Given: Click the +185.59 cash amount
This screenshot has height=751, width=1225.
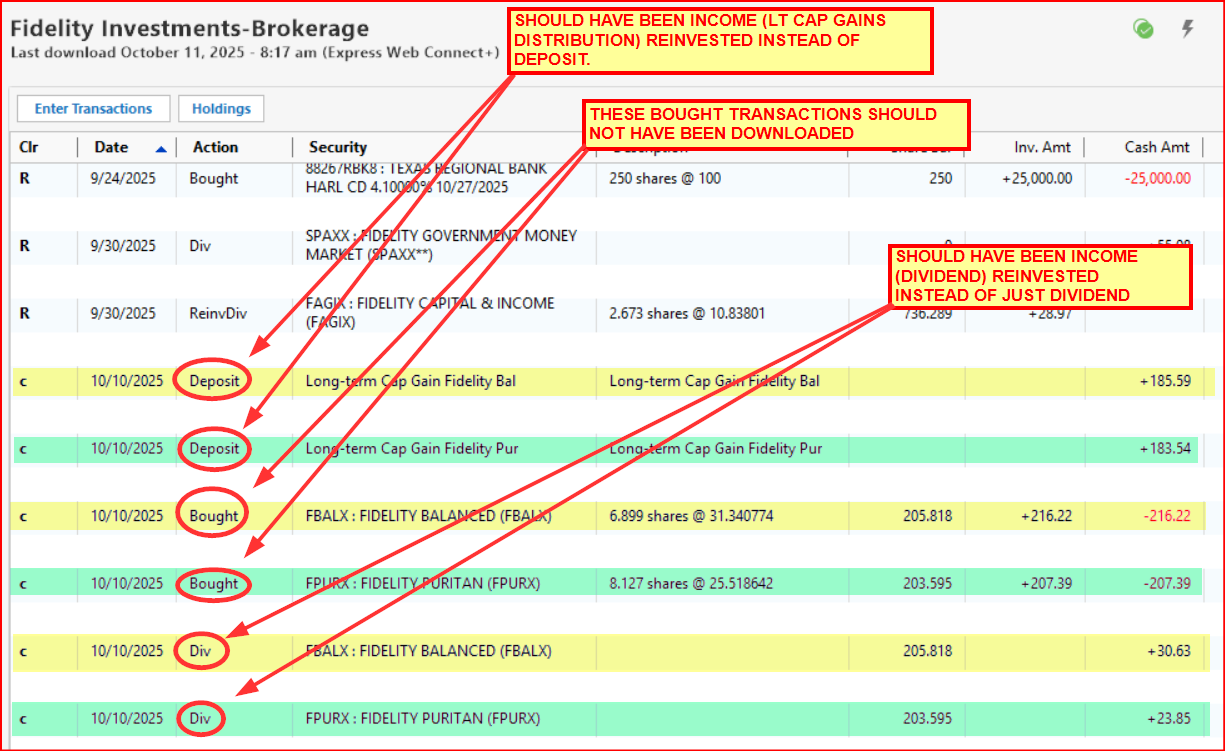Looking at the screenshot, I should pos(1164,381).
